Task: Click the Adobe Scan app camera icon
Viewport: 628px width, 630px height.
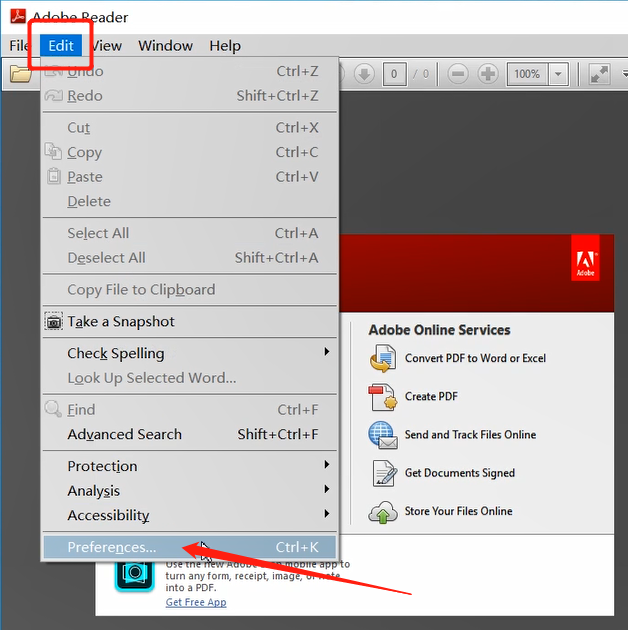Action: pos(135,575)
